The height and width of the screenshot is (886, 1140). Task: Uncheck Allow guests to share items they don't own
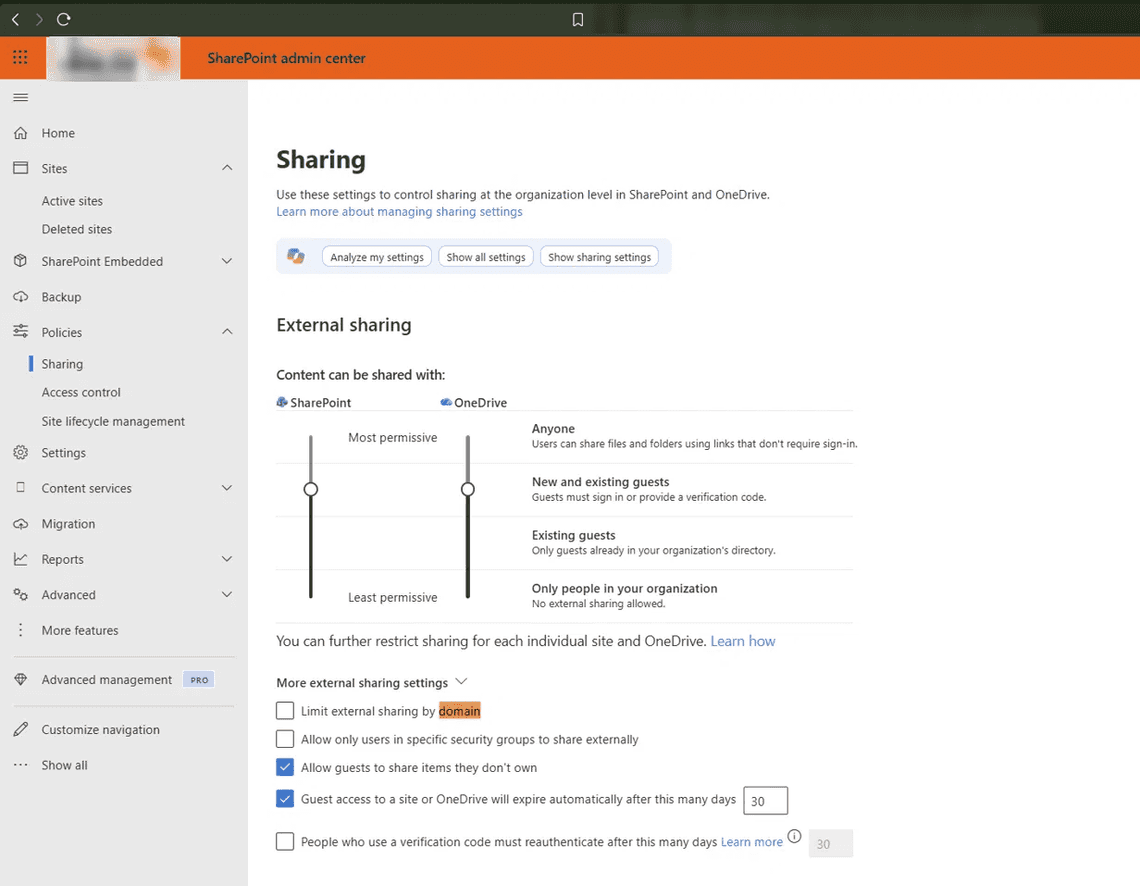[285, 767]
